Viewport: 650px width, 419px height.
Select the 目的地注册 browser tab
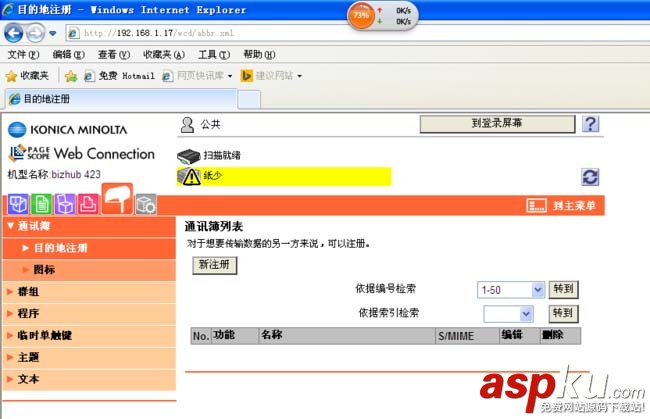point(121,99)
